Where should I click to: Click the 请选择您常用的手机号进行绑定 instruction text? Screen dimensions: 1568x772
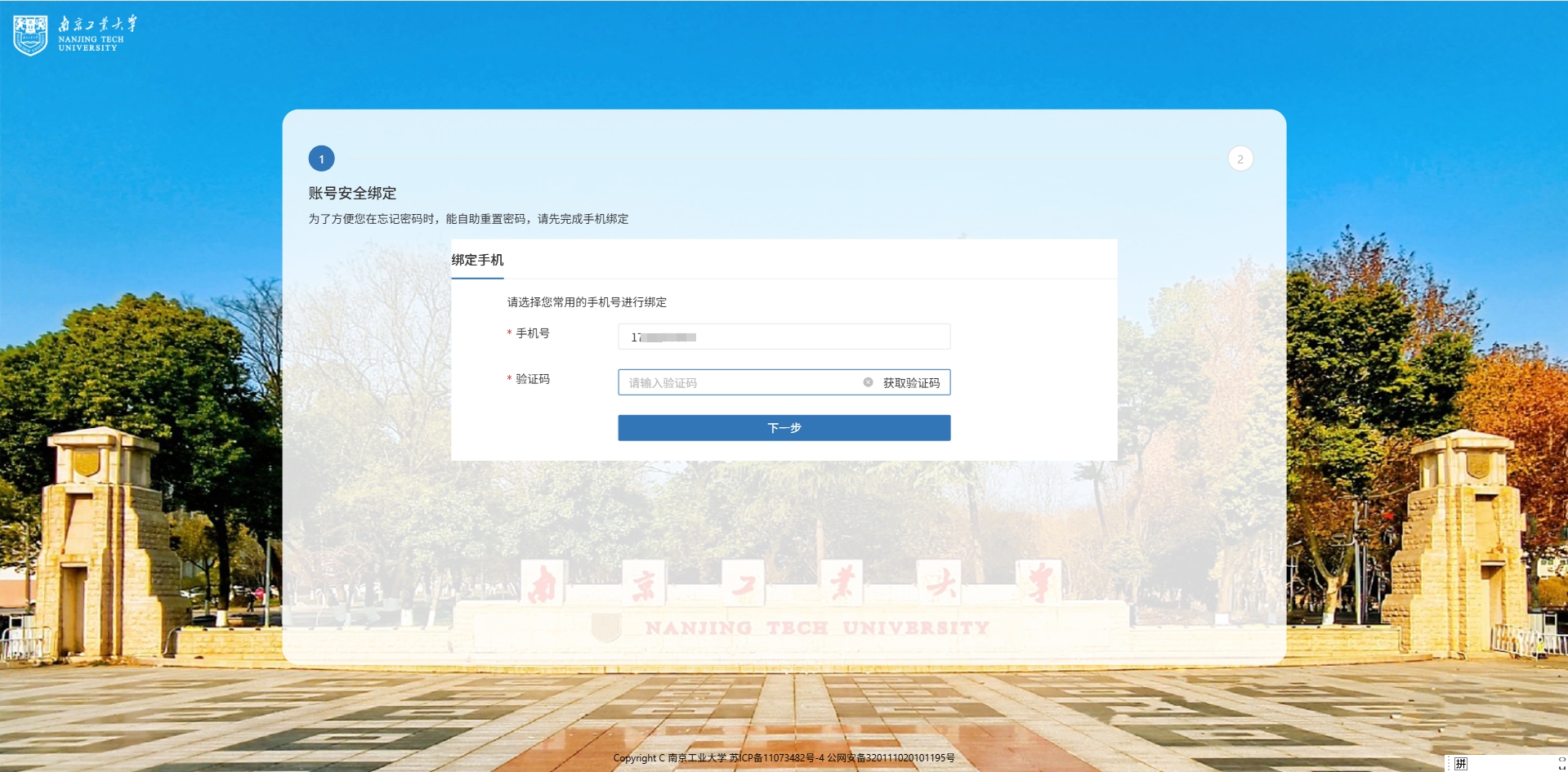(x=587, y=302)
